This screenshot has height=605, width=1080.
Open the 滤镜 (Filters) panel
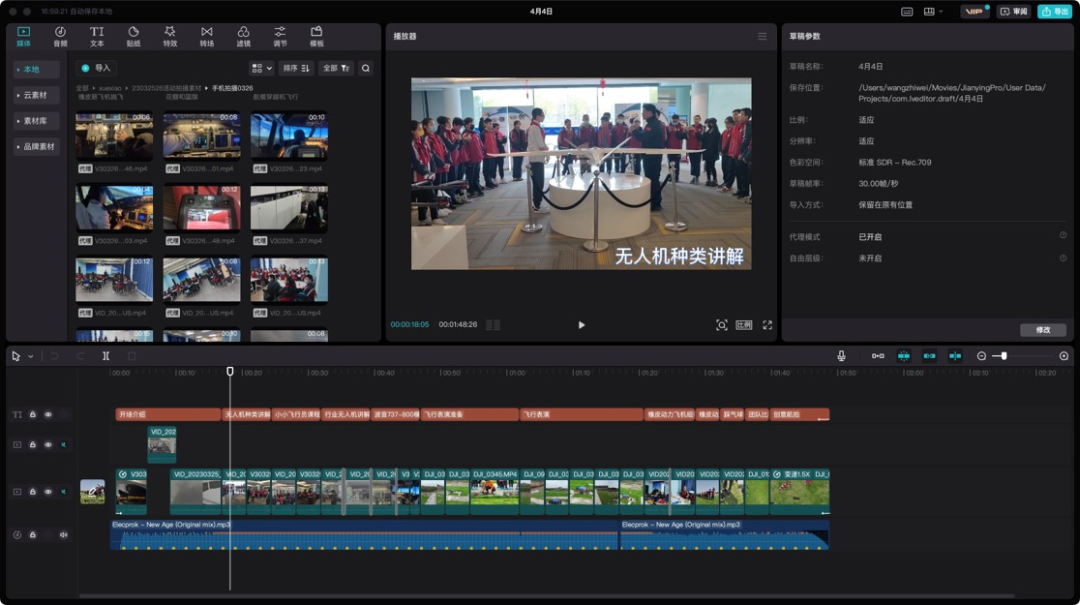click(x=244, y=36)
